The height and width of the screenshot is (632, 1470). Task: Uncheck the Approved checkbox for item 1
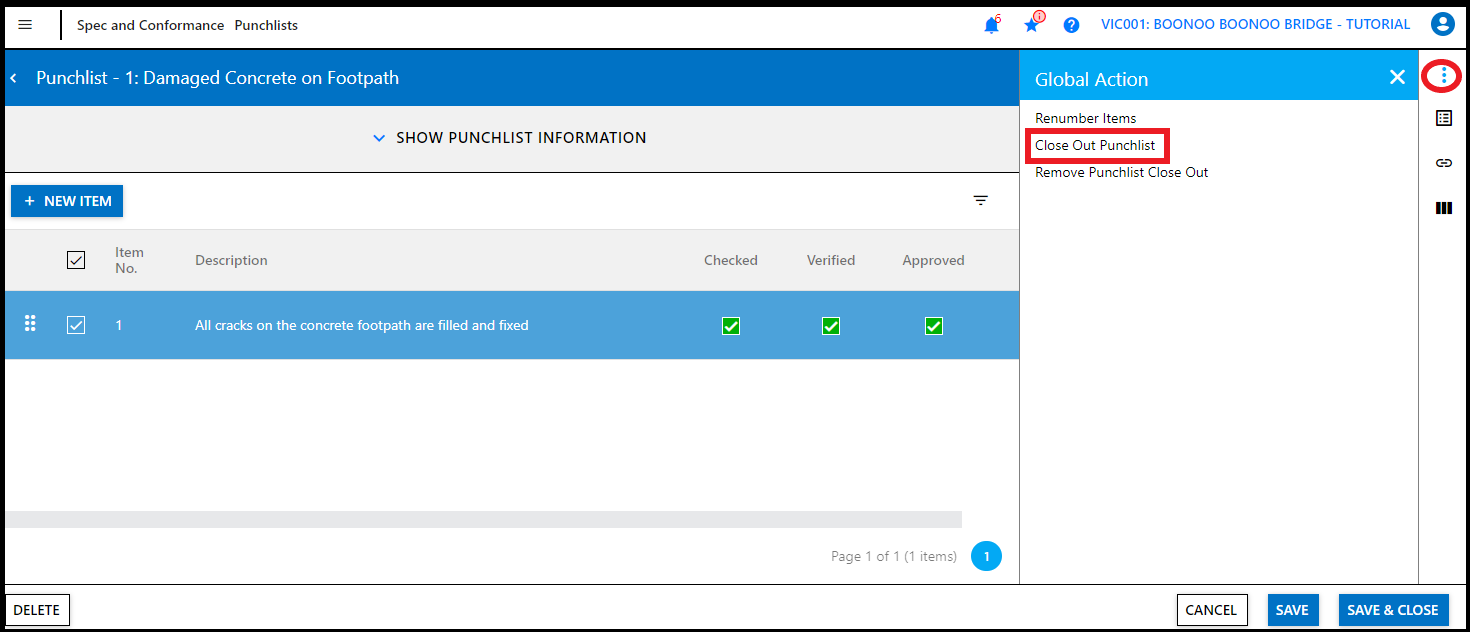tap(933, 326)
